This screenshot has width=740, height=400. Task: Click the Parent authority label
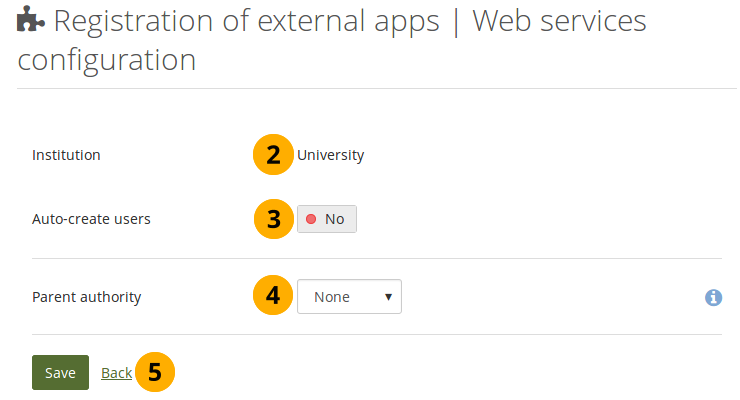click(x=86, y=297)
